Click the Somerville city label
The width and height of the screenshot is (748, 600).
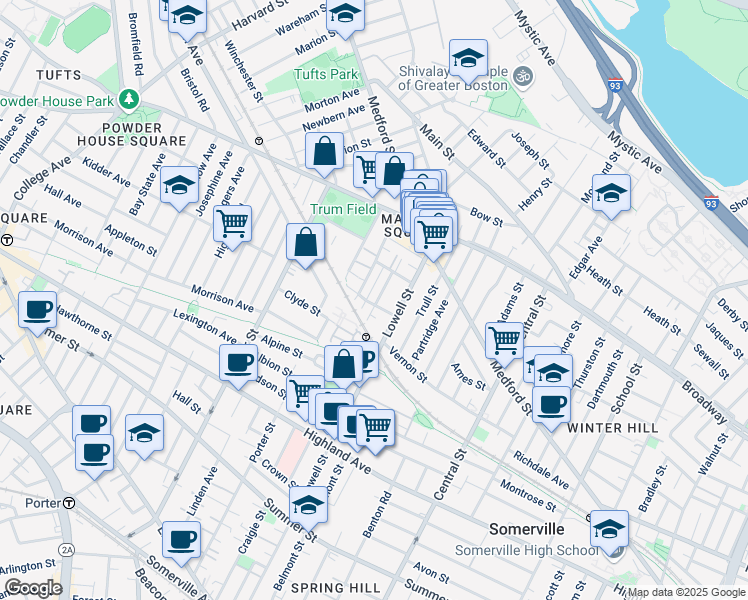pos(527,529)
